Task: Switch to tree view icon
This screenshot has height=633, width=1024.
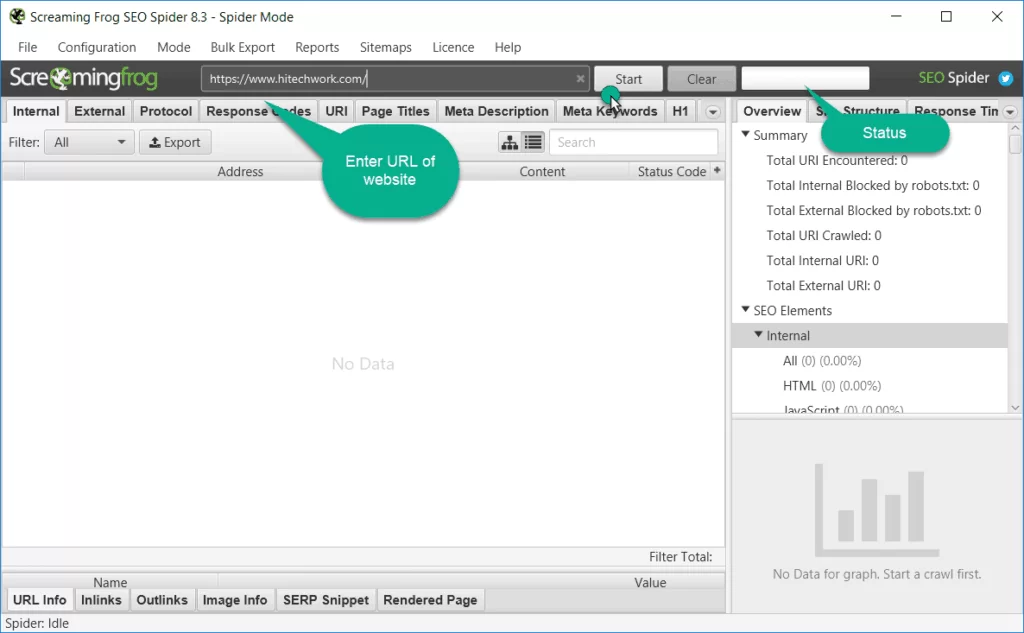Action: coord(509,142)
